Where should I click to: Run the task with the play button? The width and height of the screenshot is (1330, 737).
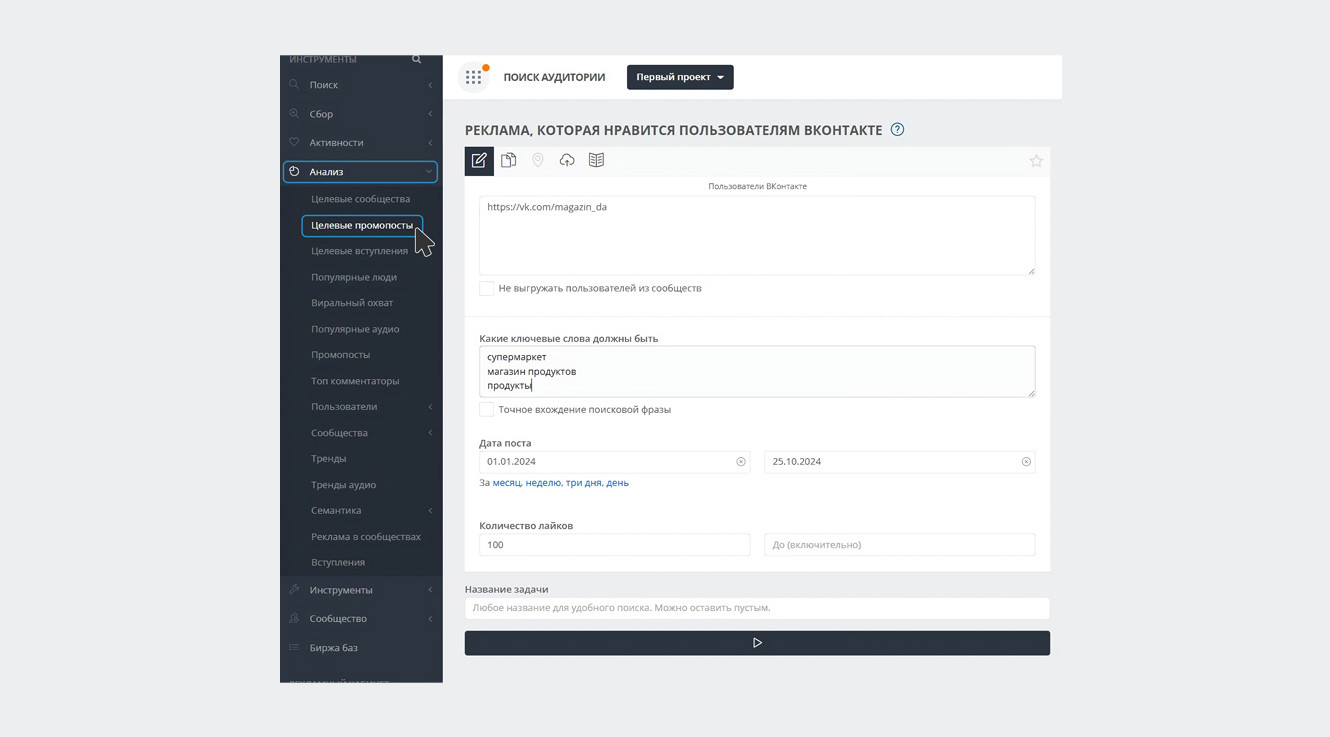tap(757, 643)
